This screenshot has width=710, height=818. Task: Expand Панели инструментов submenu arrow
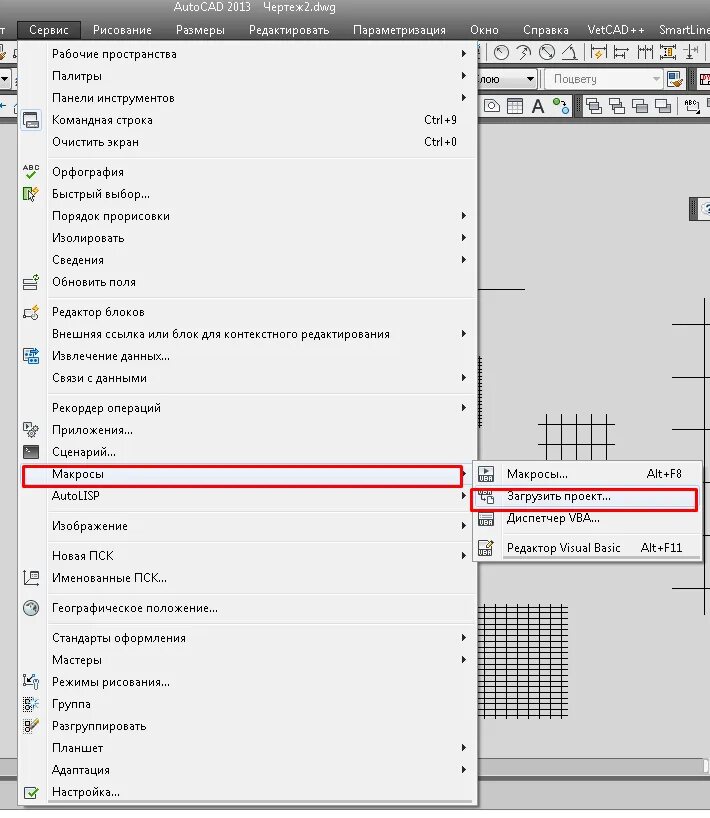(x=463, y=98)
